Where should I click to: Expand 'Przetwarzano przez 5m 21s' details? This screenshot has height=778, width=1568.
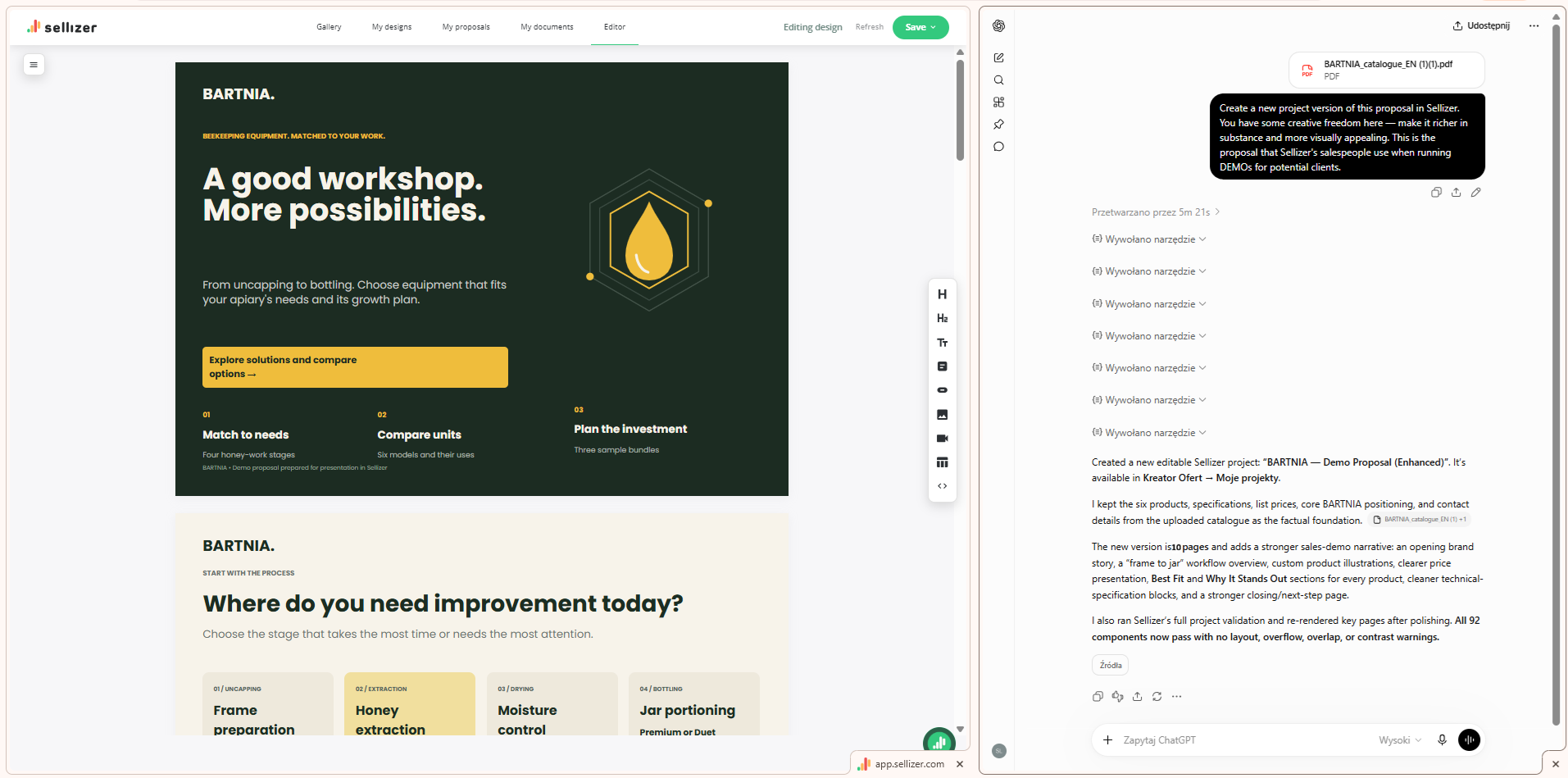tap(1156, 212)
